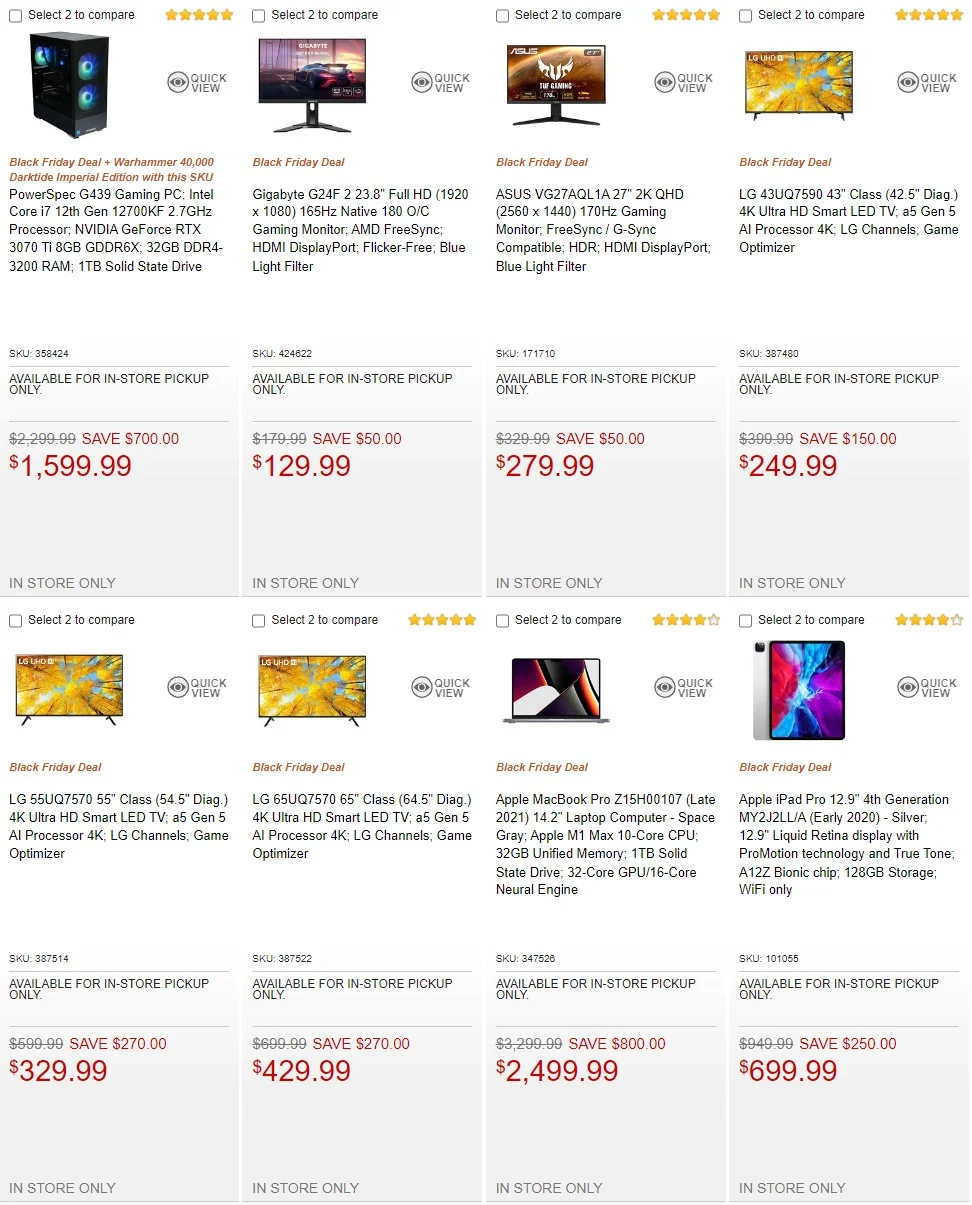Open Apple iPad Pro 12.9" product title
This screenshot has height=1205, width=972.
coord(846,844)
